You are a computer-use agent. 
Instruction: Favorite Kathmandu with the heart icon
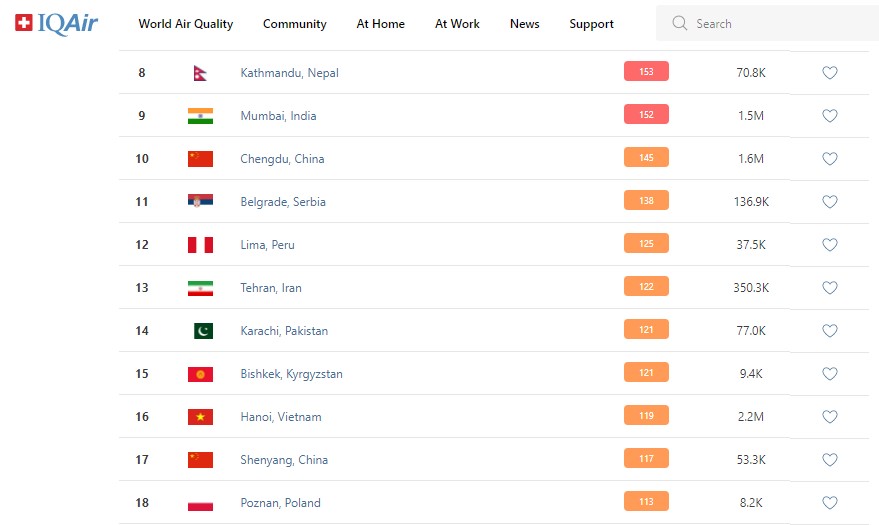point(829,73)
